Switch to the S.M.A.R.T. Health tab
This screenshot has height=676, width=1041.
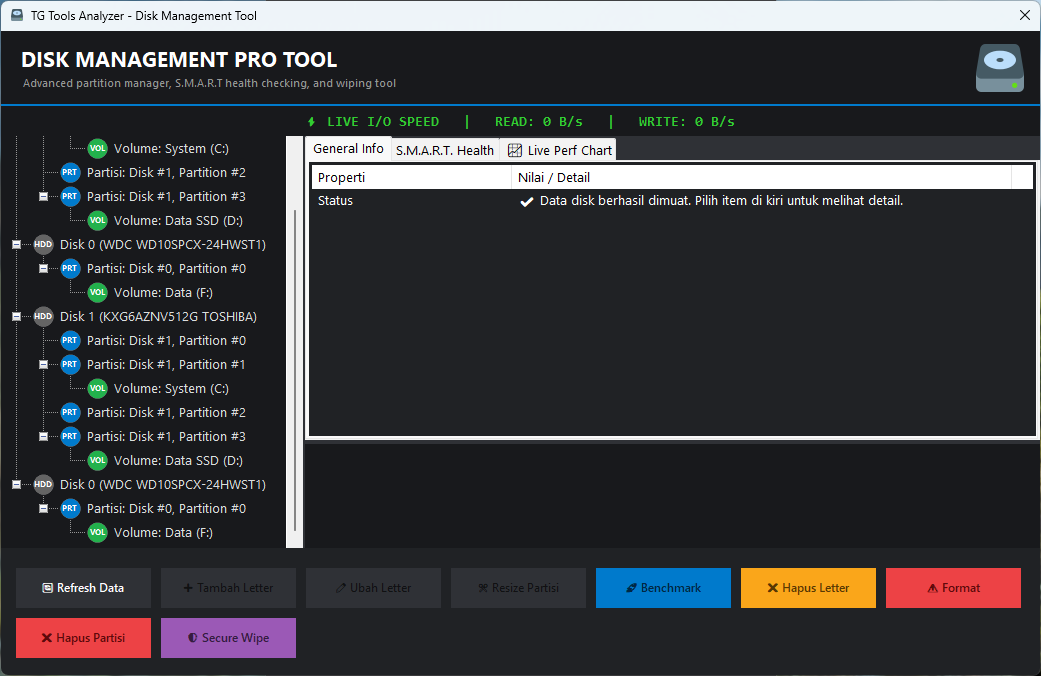[x=445, y=150]
